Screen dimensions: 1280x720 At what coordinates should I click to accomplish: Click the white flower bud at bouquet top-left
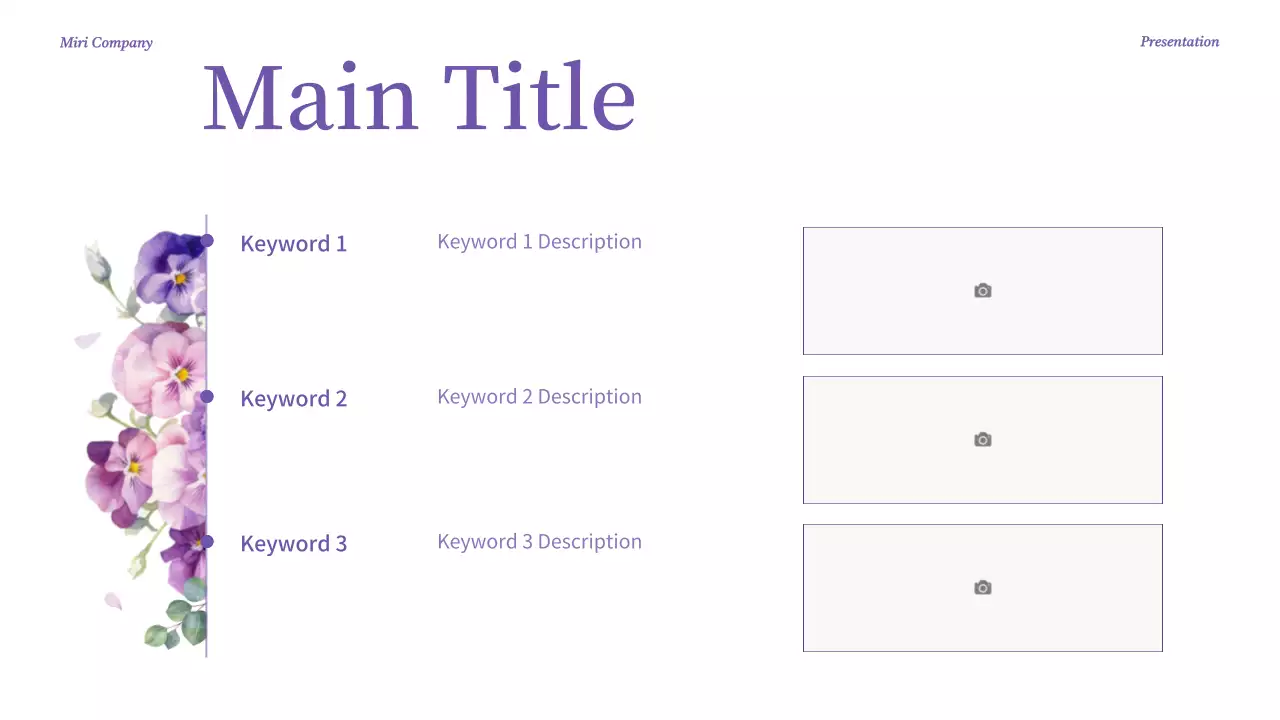coord(97,262)
